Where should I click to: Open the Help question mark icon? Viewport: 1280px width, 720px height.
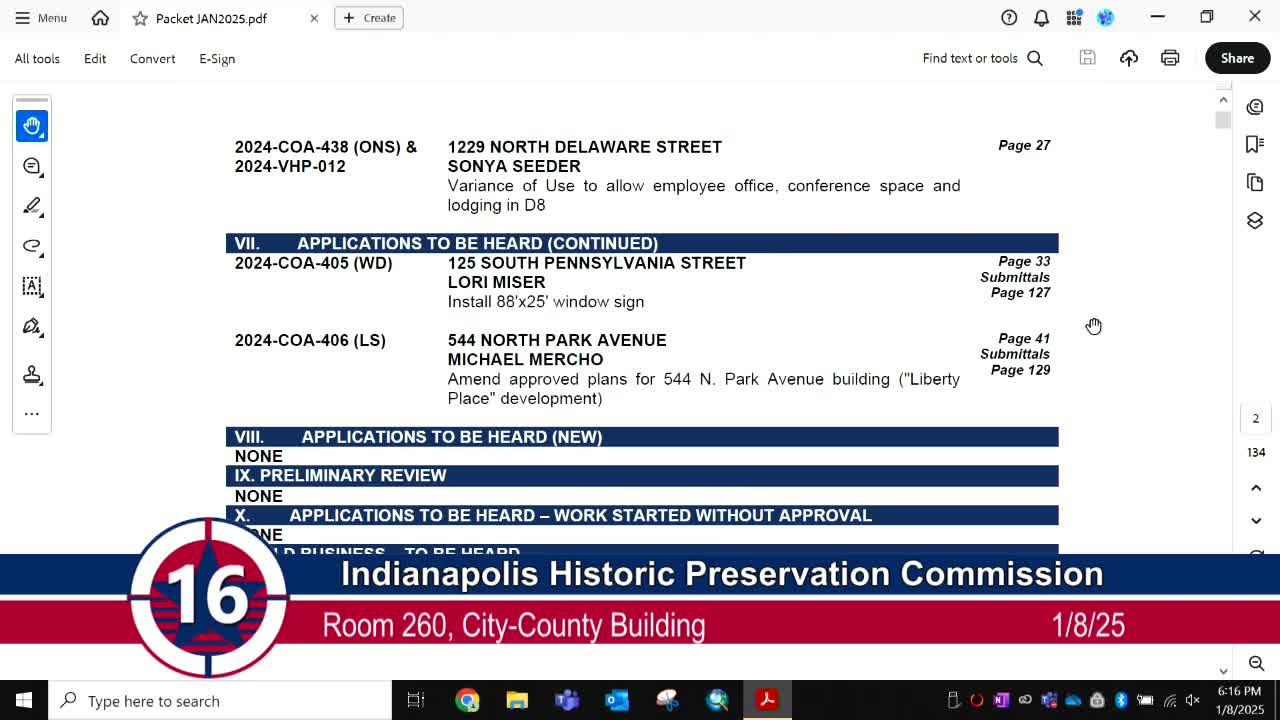[1009, 18]
